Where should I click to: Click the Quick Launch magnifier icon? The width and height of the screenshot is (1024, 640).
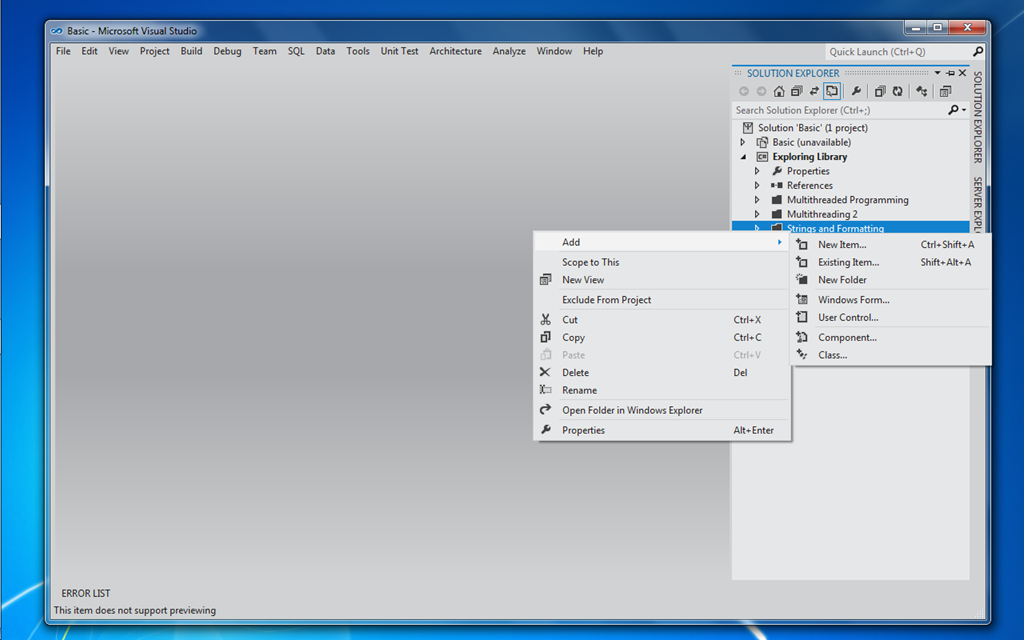pyautogui.click(x=978, y=52)
